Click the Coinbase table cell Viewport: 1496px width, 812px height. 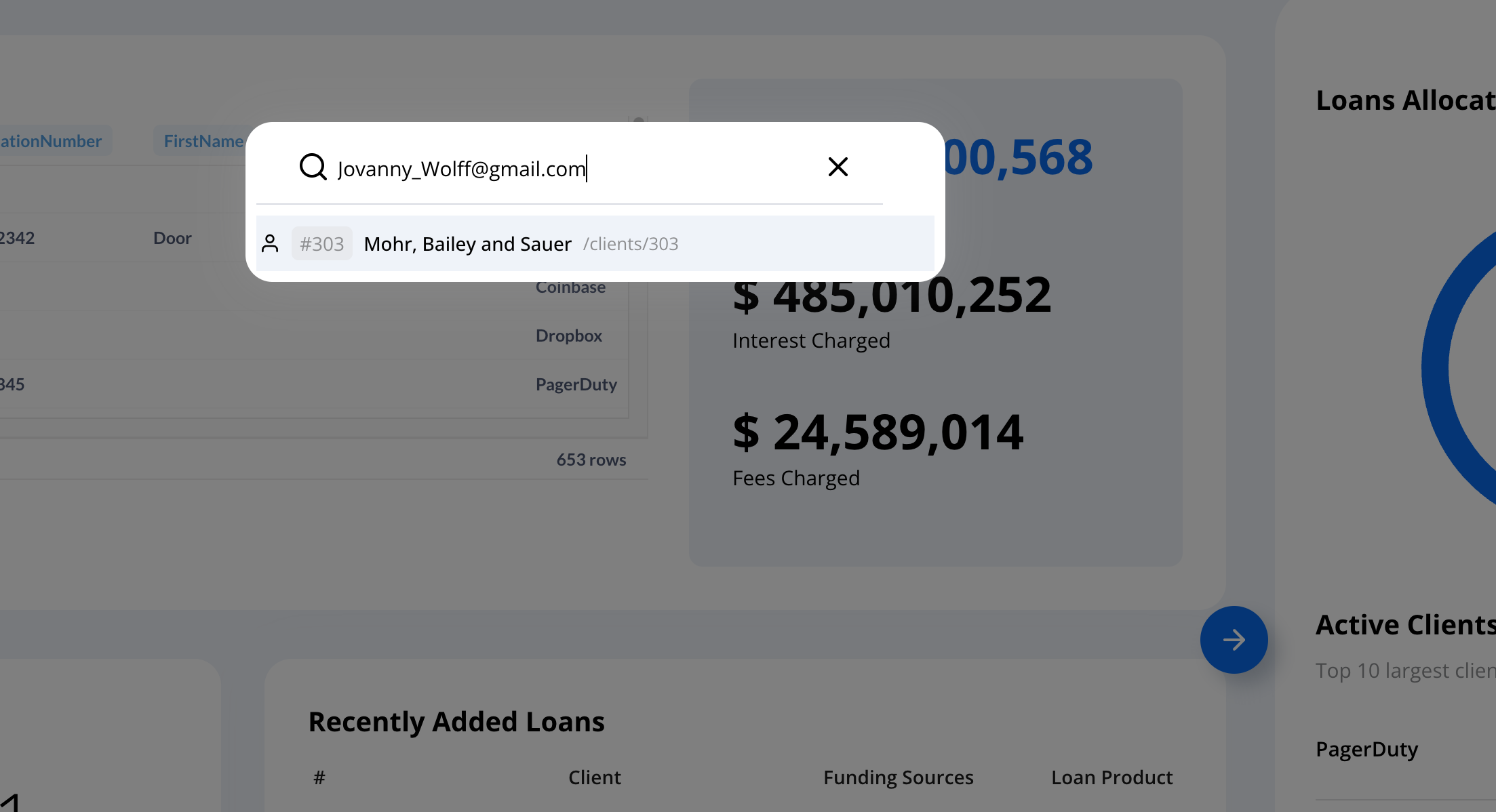[x=571, y=287]
